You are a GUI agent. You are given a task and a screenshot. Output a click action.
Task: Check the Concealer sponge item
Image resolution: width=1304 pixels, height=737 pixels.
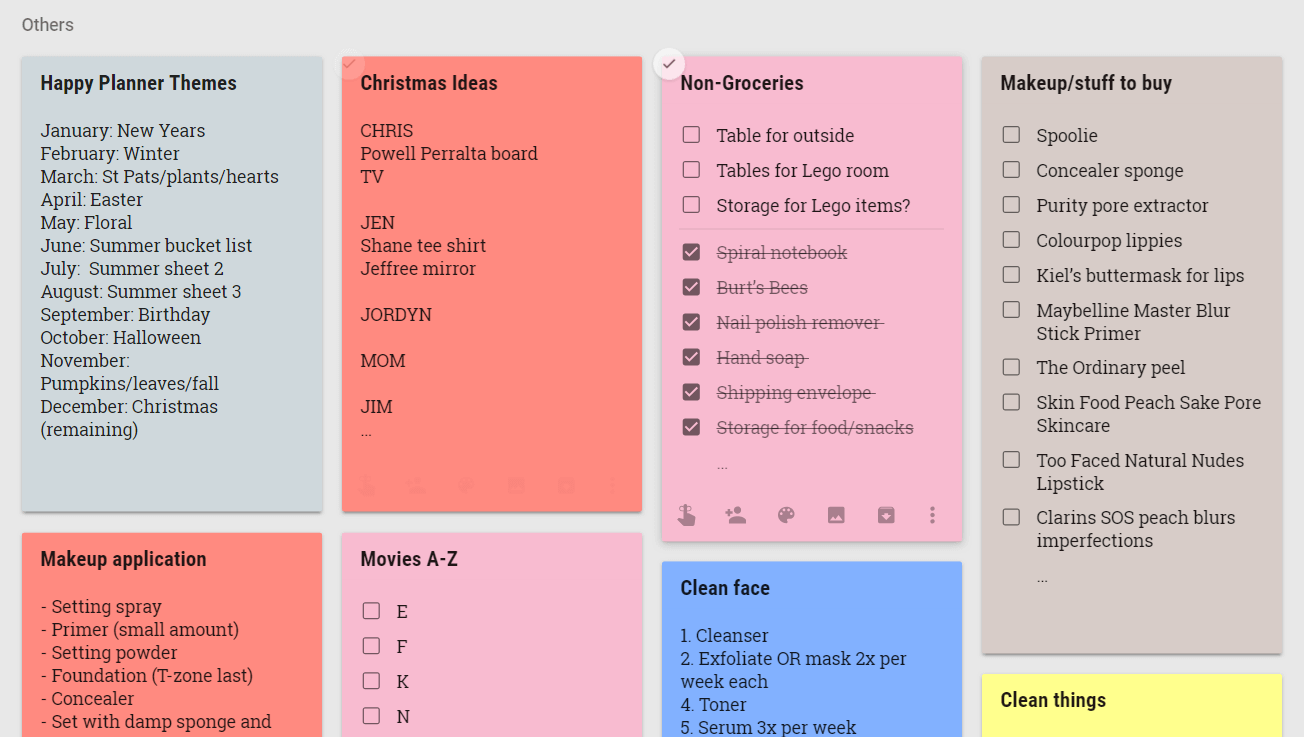[1011, 170]
